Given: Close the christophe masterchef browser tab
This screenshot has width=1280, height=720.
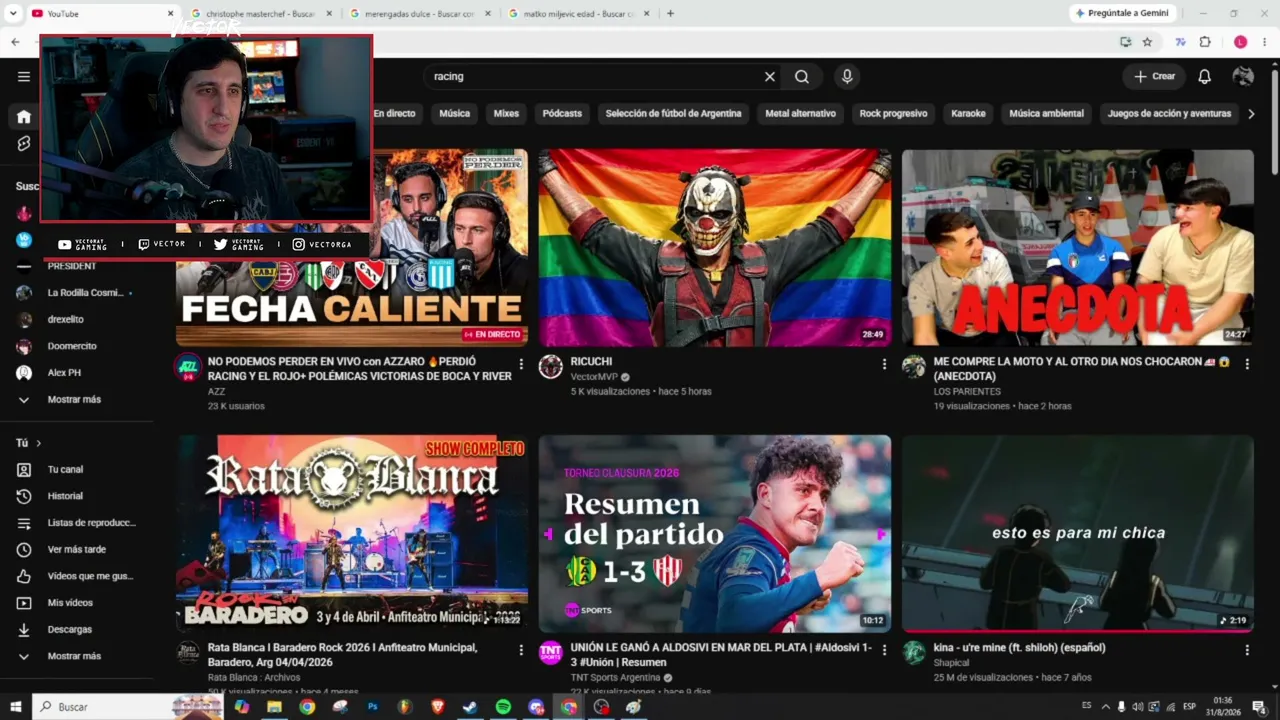Looking at the screenshot, I should pyautogui.click(x=329, y=13).
